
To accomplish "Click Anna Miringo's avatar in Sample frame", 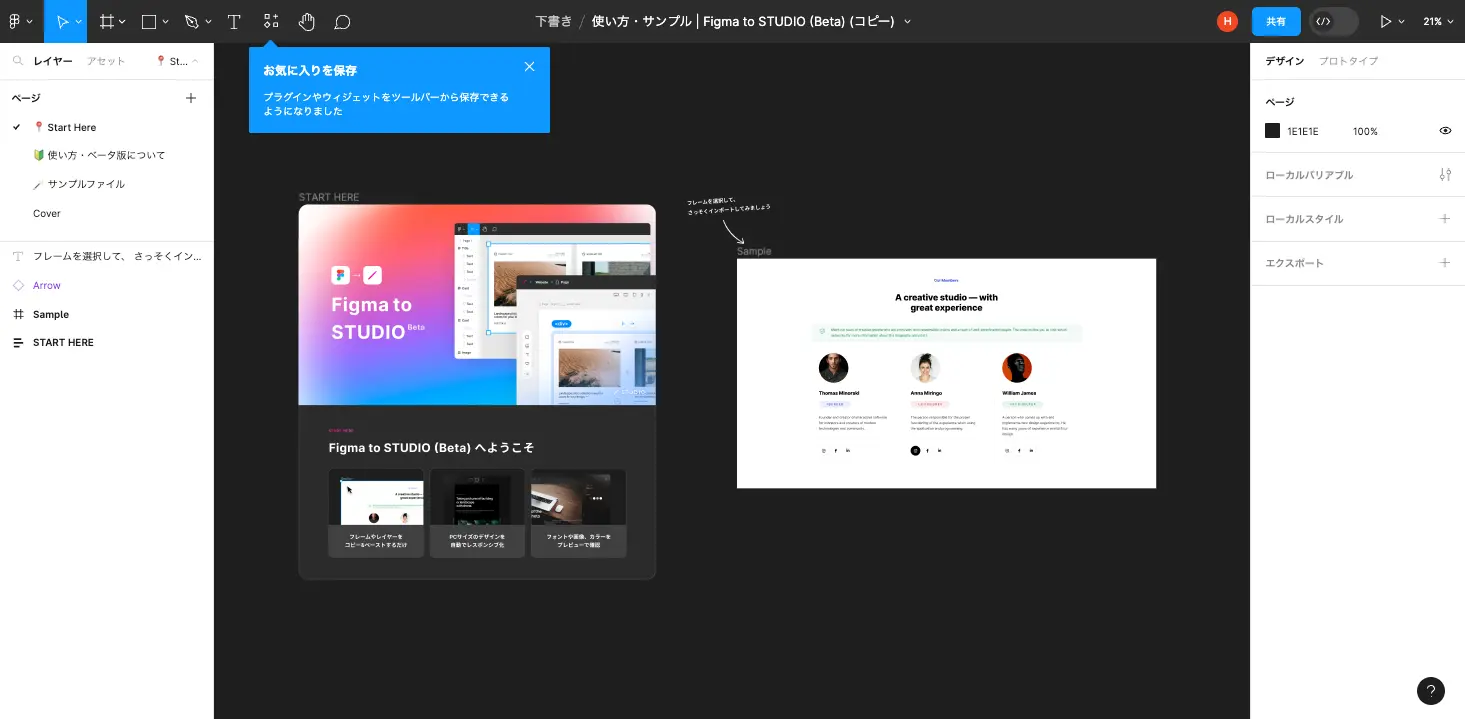I will click(925, 368).
